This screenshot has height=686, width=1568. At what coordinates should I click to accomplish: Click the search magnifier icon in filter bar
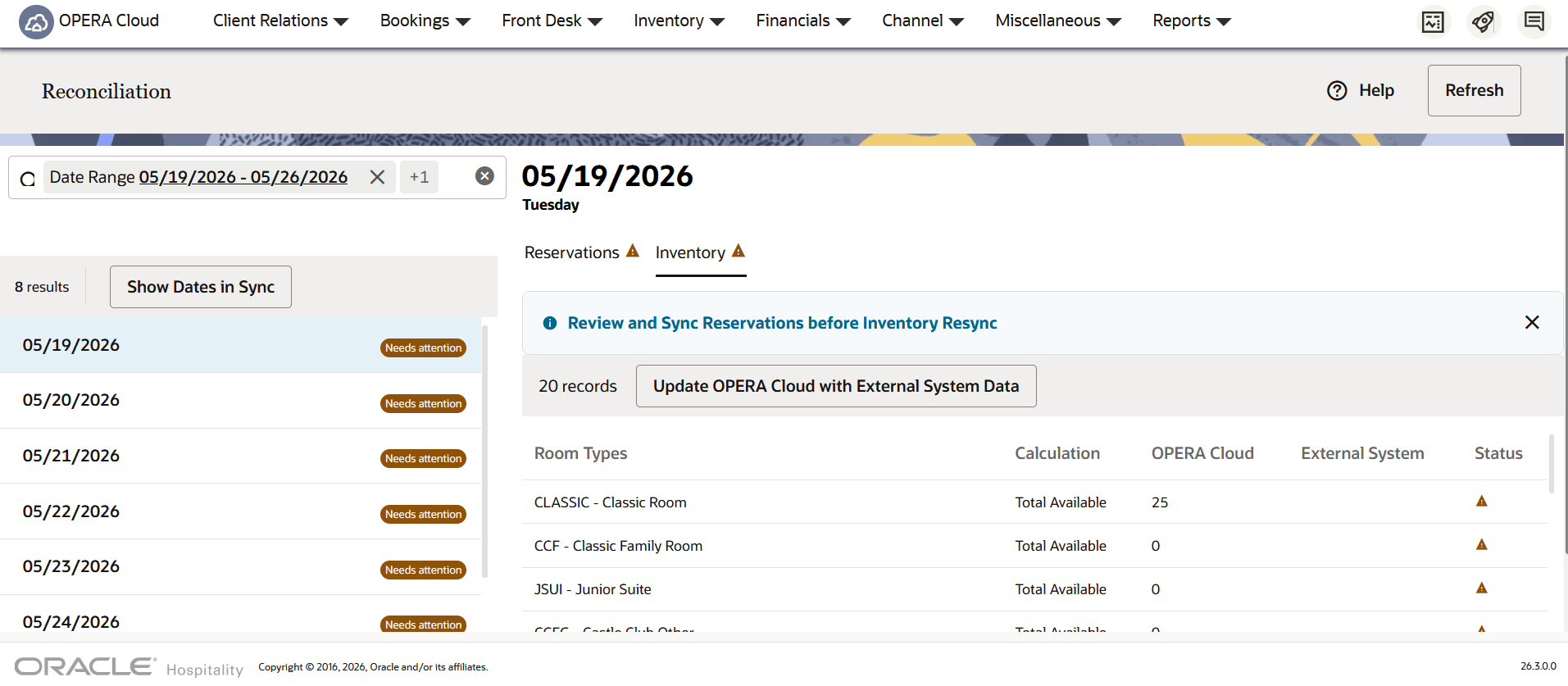pyautogui.click(x=28, y=179)
